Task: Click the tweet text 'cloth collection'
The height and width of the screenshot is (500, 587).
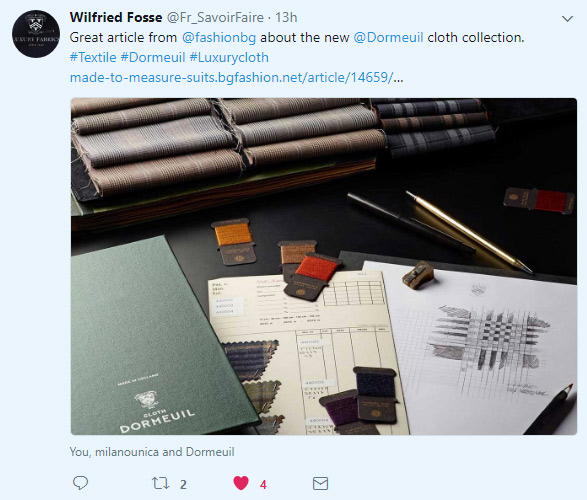Action: click(x=475, y=37)
